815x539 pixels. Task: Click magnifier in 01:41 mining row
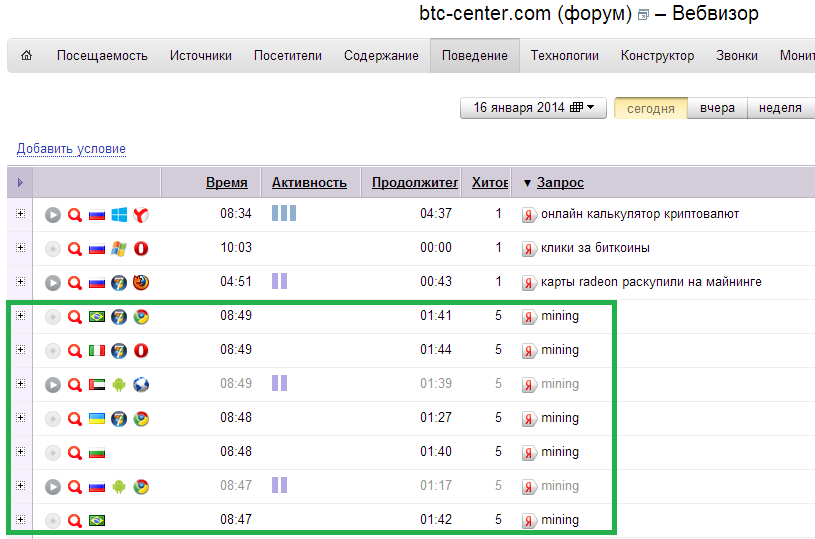pyautogui.click(x=75, y=317)
